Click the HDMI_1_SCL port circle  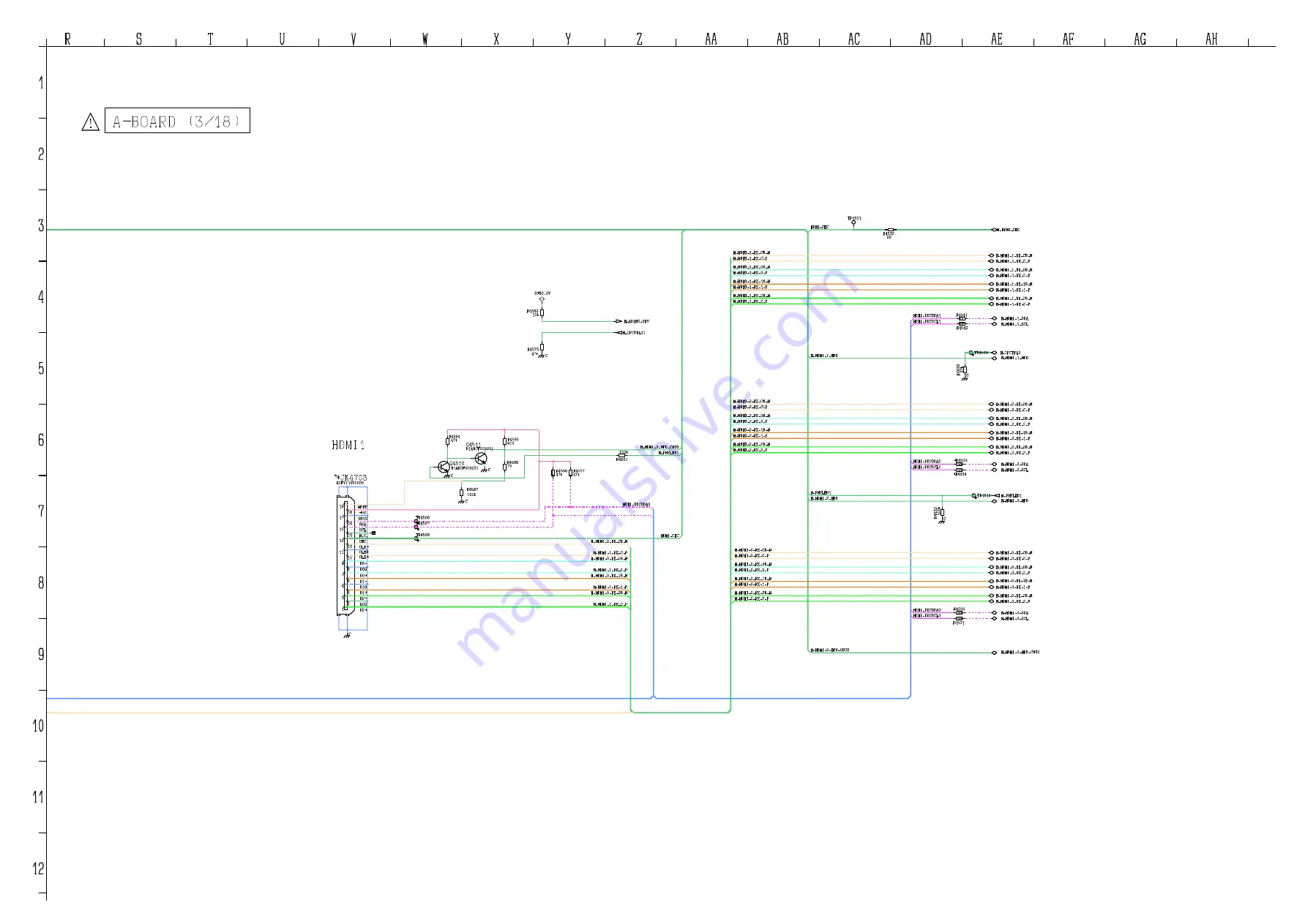(x=994, y=324)
